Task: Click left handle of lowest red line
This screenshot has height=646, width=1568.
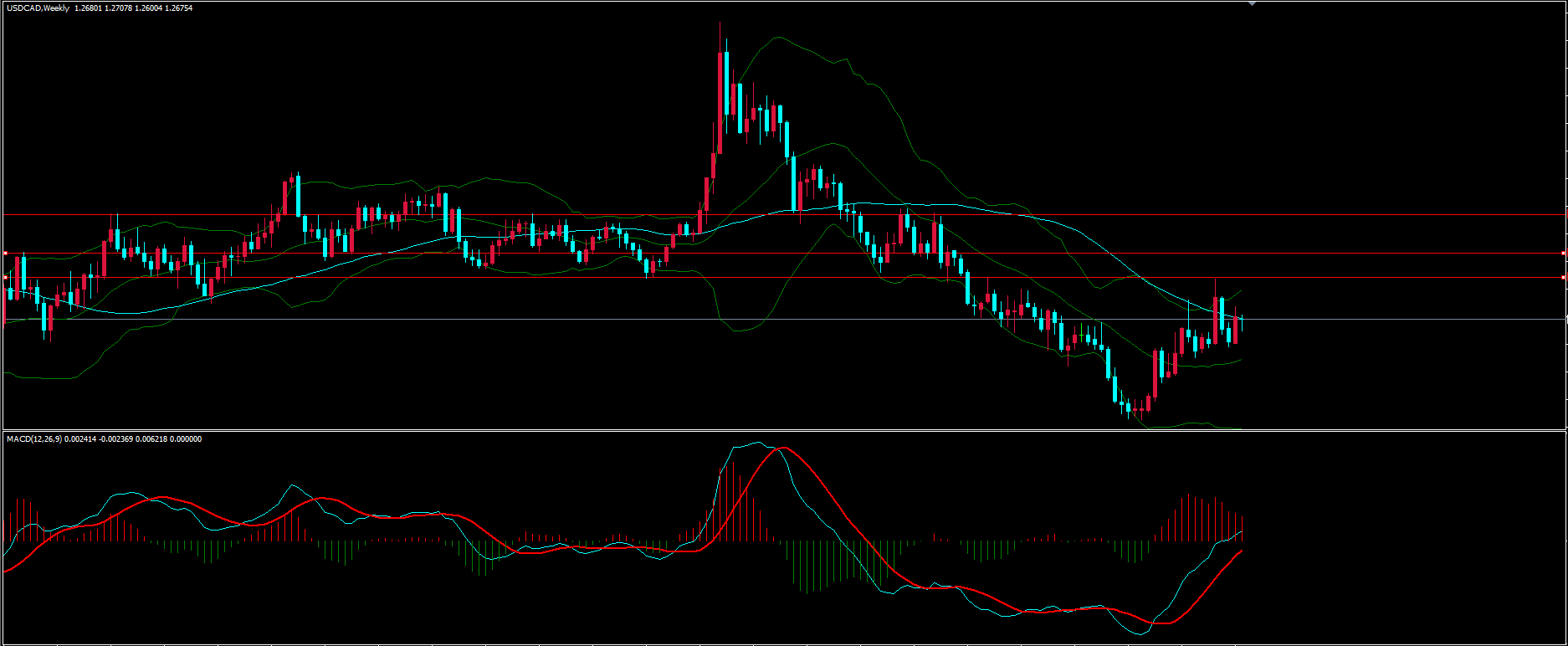Action: 5,277
